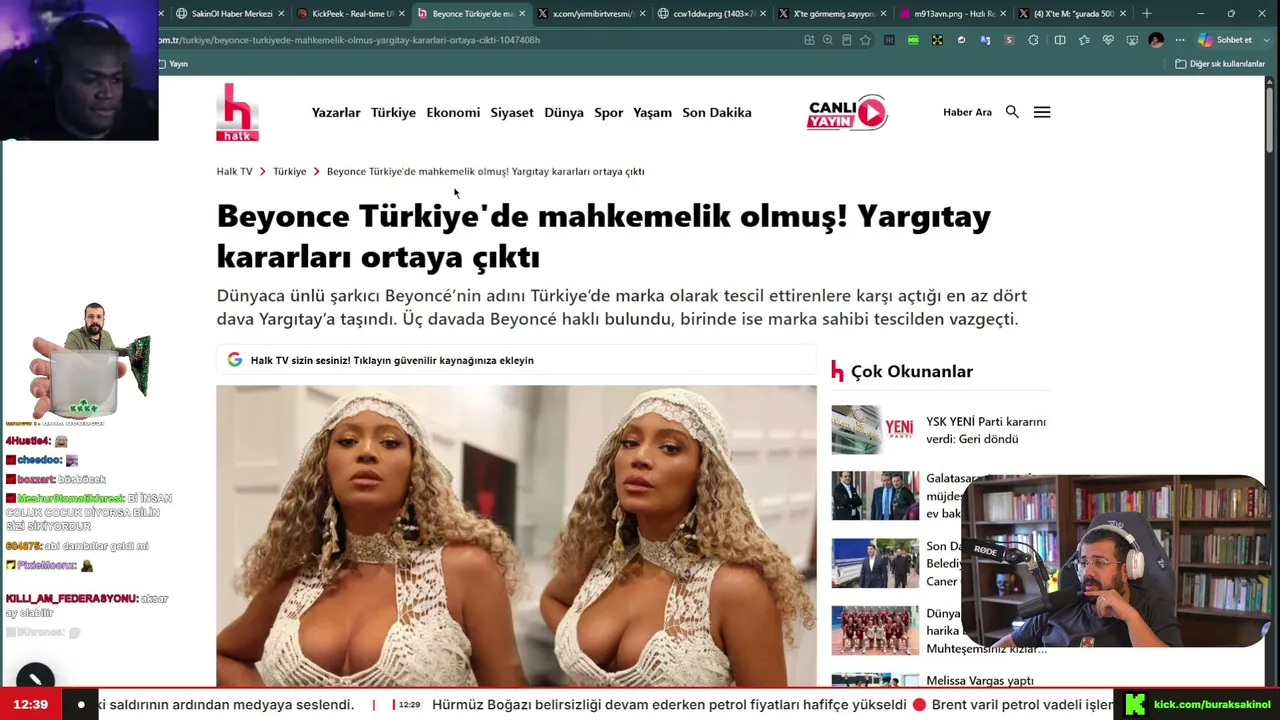
Task: Open the browser essentials heart icon
Action: (x=1108, y=40)
